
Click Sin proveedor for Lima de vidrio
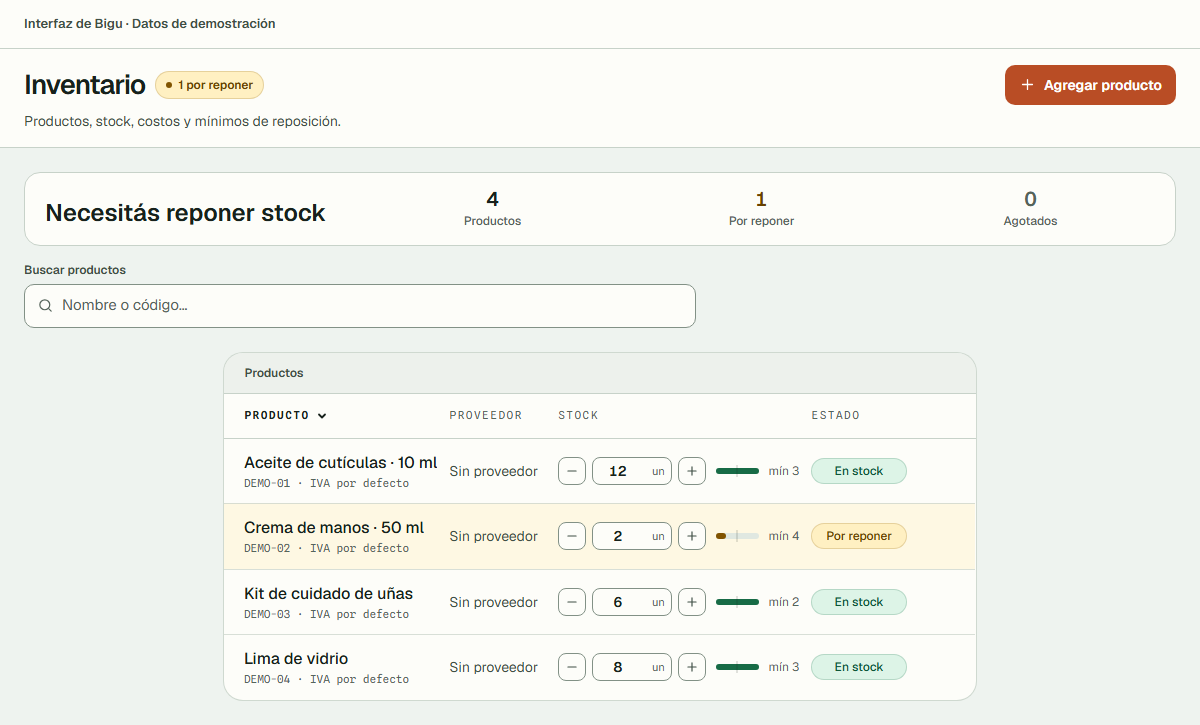pos(493,667)
